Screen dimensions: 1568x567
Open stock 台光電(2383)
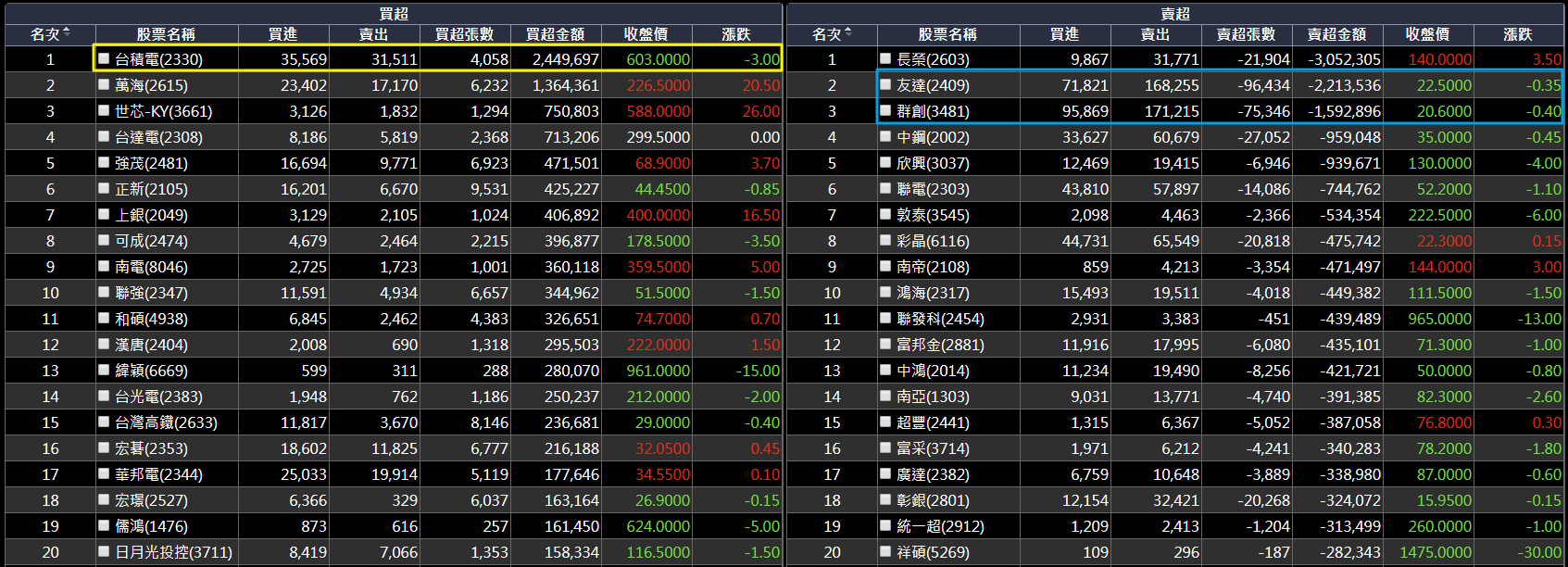pyautogui.click(x=158, y=397)
